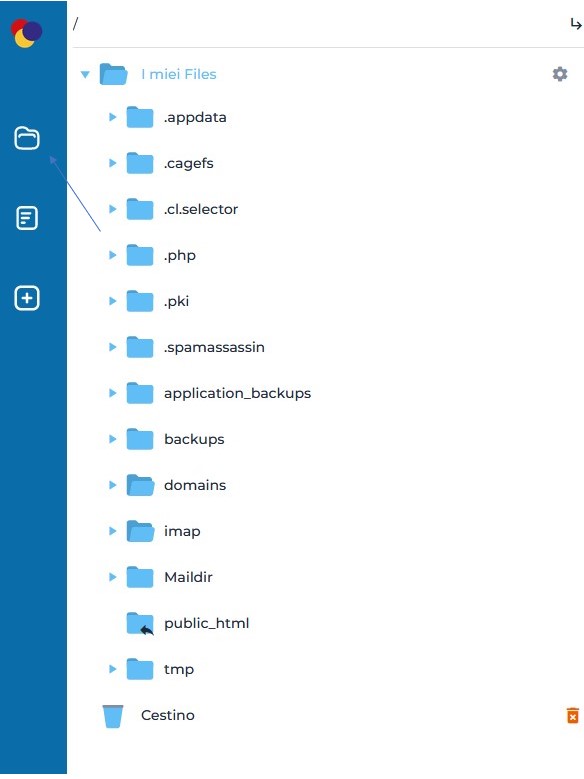584x779 pixels.
Task: Empty Cestino with the orange trash icon
Action: pyautogui.click(x=573, y=715)
